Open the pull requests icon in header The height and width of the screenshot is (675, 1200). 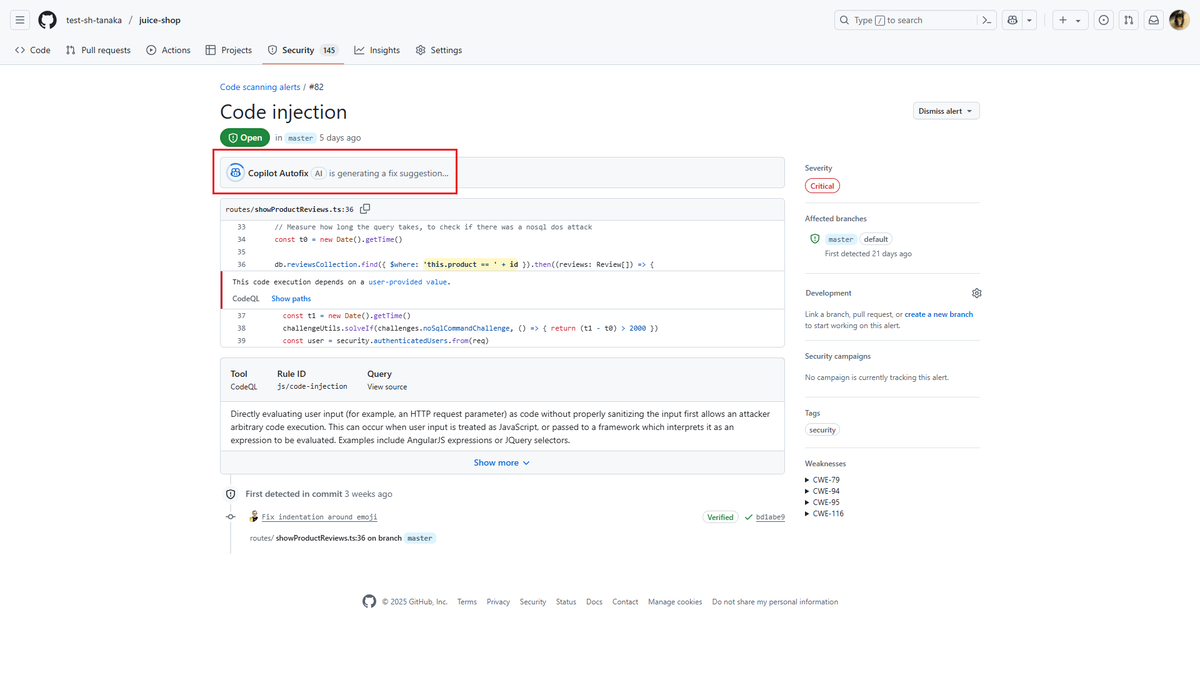point(1129,20)
